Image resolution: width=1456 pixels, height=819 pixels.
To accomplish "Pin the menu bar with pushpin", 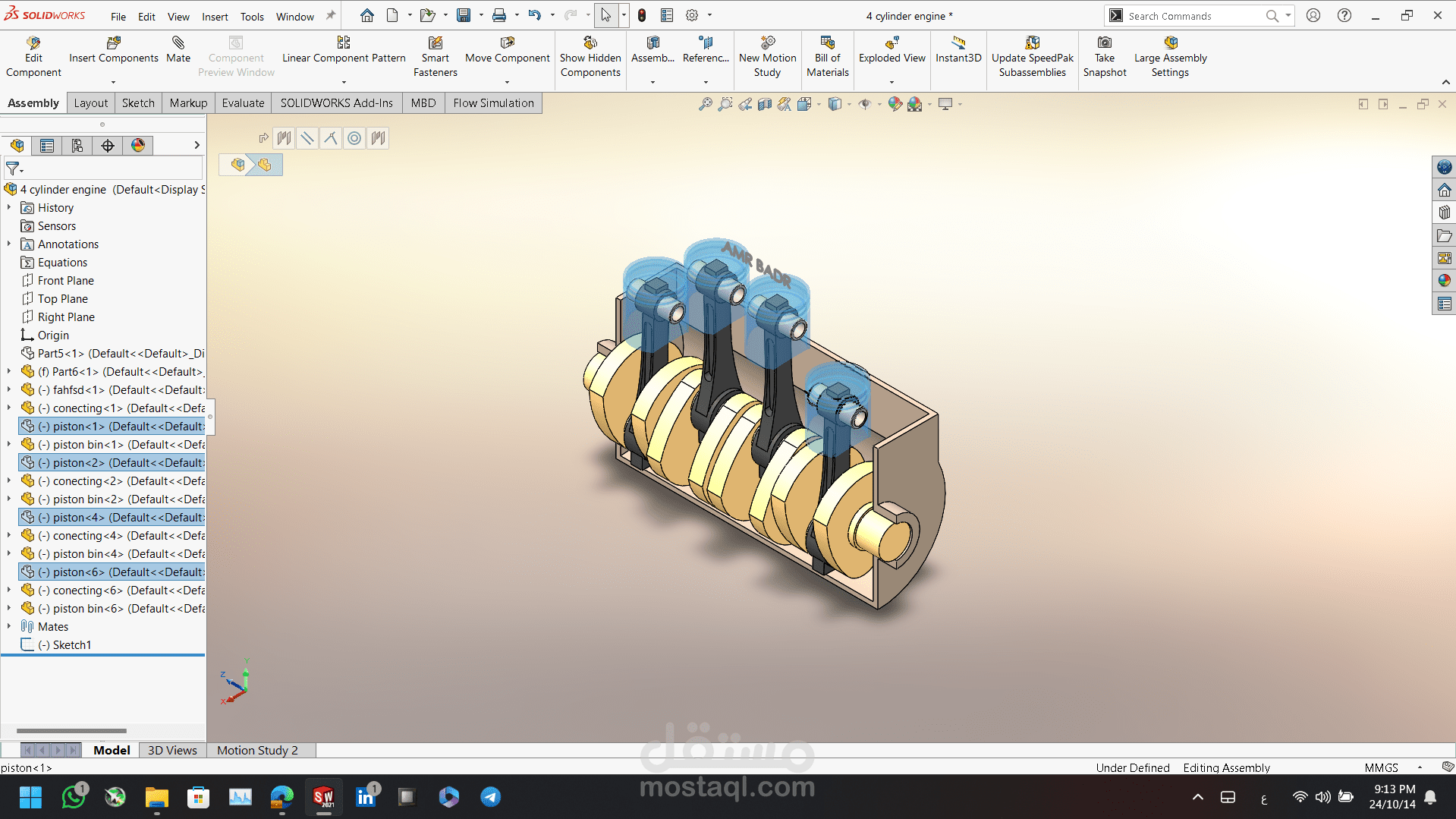I will tap(331, 15).
